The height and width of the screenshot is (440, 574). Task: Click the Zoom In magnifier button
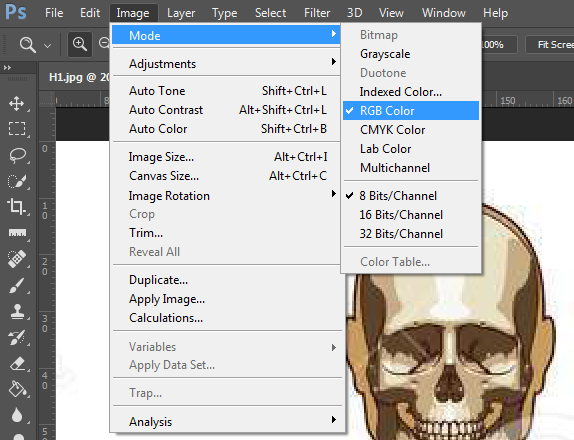[80, 44]
